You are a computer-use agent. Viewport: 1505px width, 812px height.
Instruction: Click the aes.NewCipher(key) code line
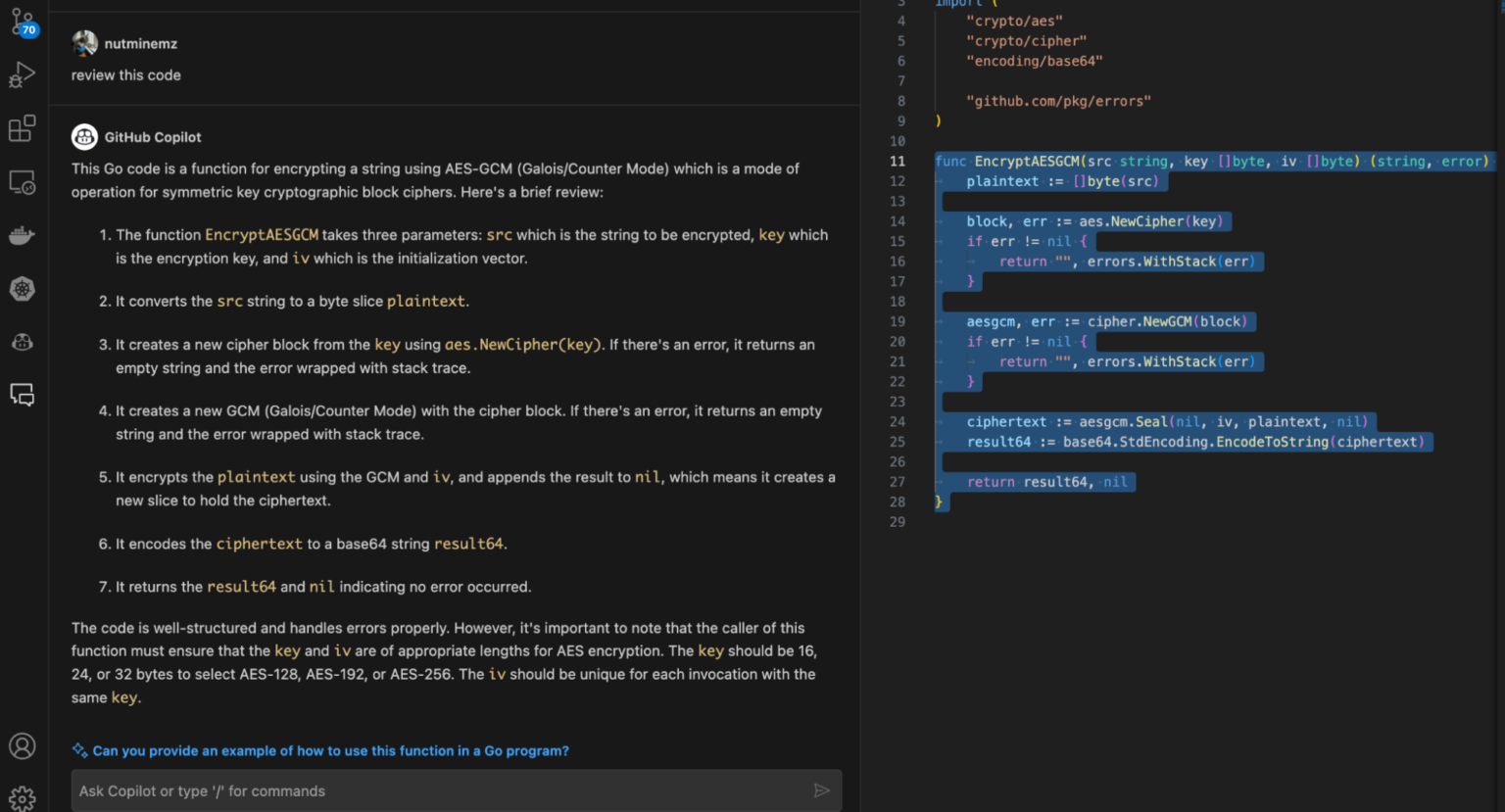point(1095,221)
